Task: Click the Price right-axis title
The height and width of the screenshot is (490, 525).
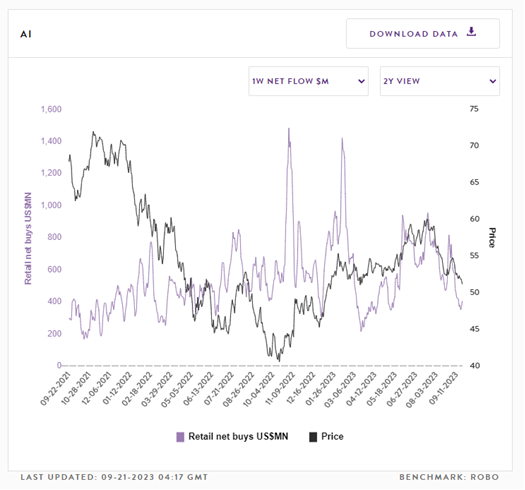Action: coord(492,237)
